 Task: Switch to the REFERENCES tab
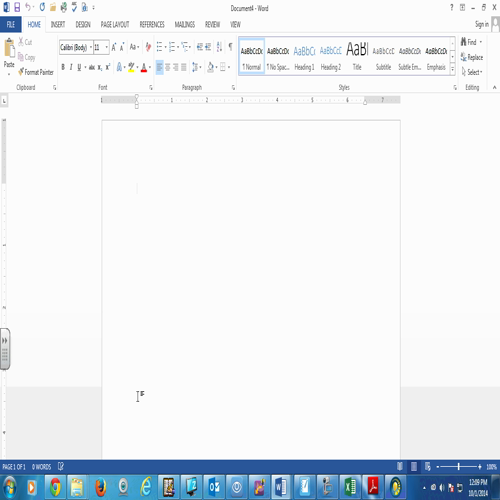(x=152, y=25)
